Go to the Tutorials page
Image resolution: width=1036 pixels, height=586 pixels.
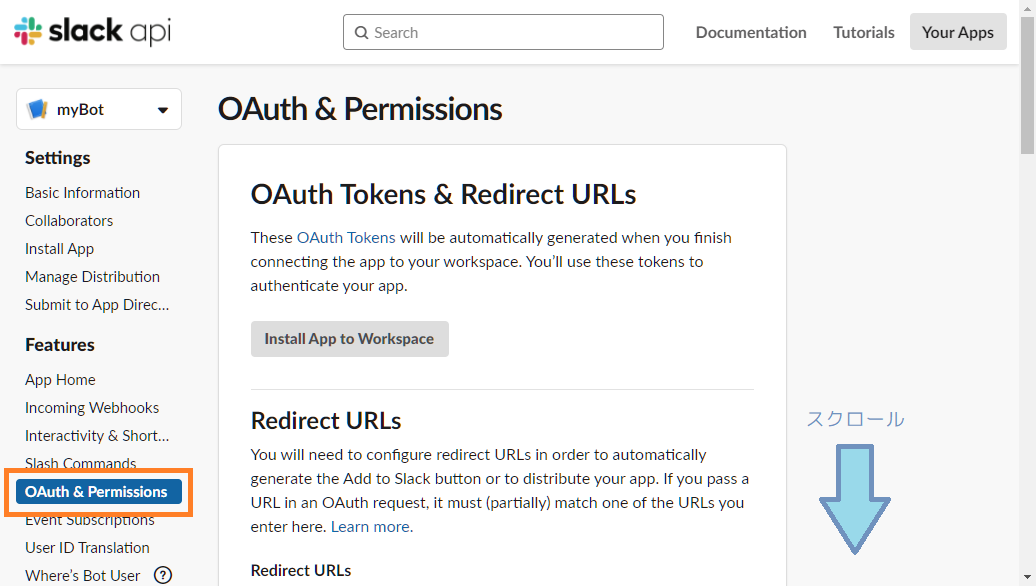click(863, 32)
